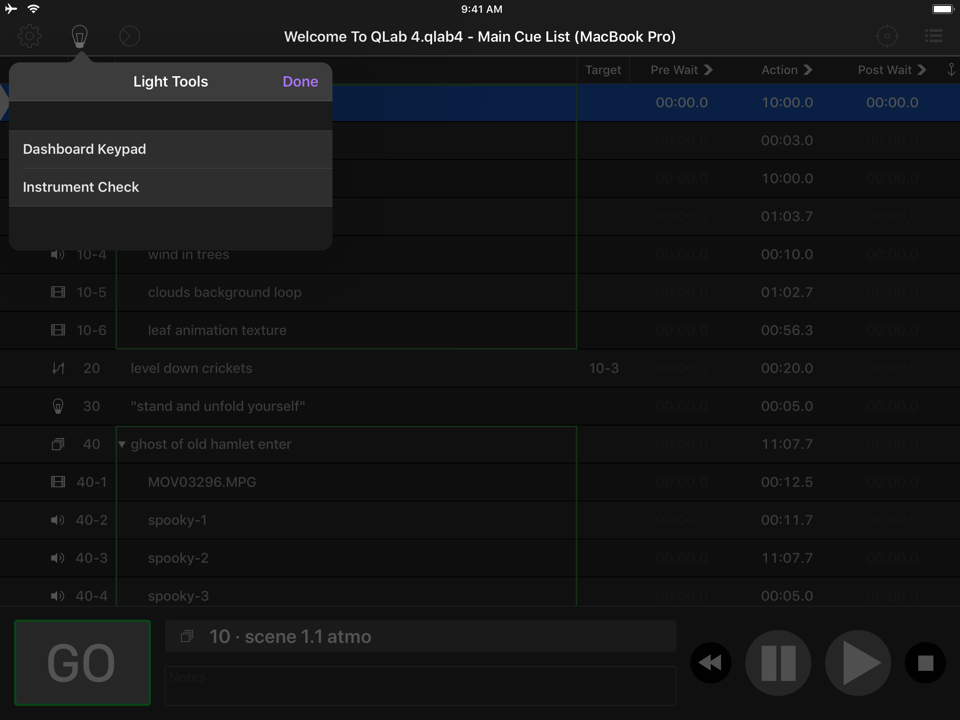960x720 pixels.
Task: Tap the Notes input field
Action: [420, 686]
